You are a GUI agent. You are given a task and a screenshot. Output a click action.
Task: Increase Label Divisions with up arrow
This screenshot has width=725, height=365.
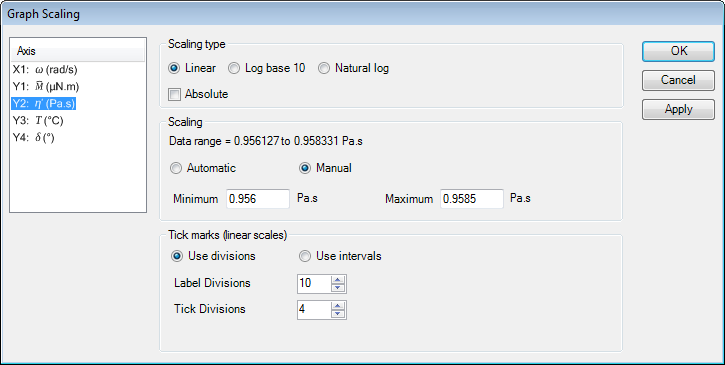click(x=338, y=279)
